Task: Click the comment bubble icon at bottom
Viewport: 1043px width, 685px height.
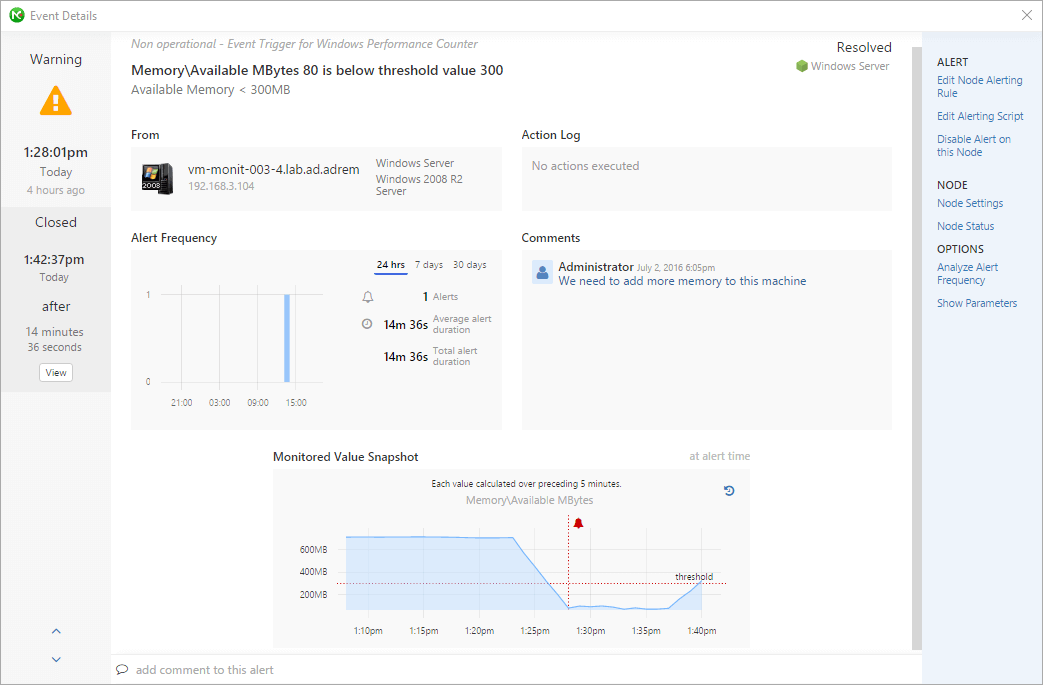Action: pyautogui.click(x=122, y=670)
